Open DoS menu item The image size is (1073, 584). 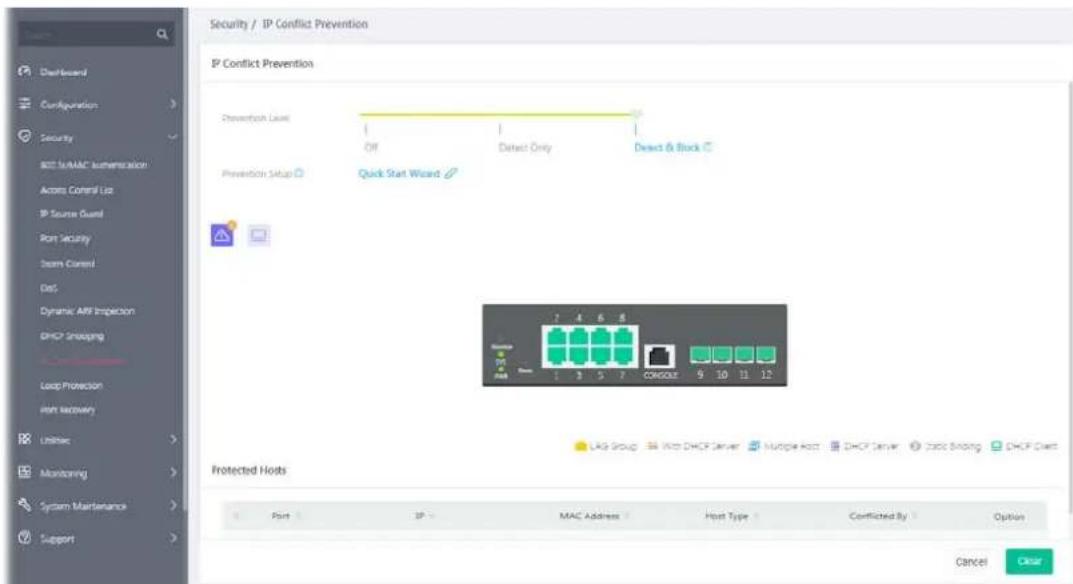[49, 288]
